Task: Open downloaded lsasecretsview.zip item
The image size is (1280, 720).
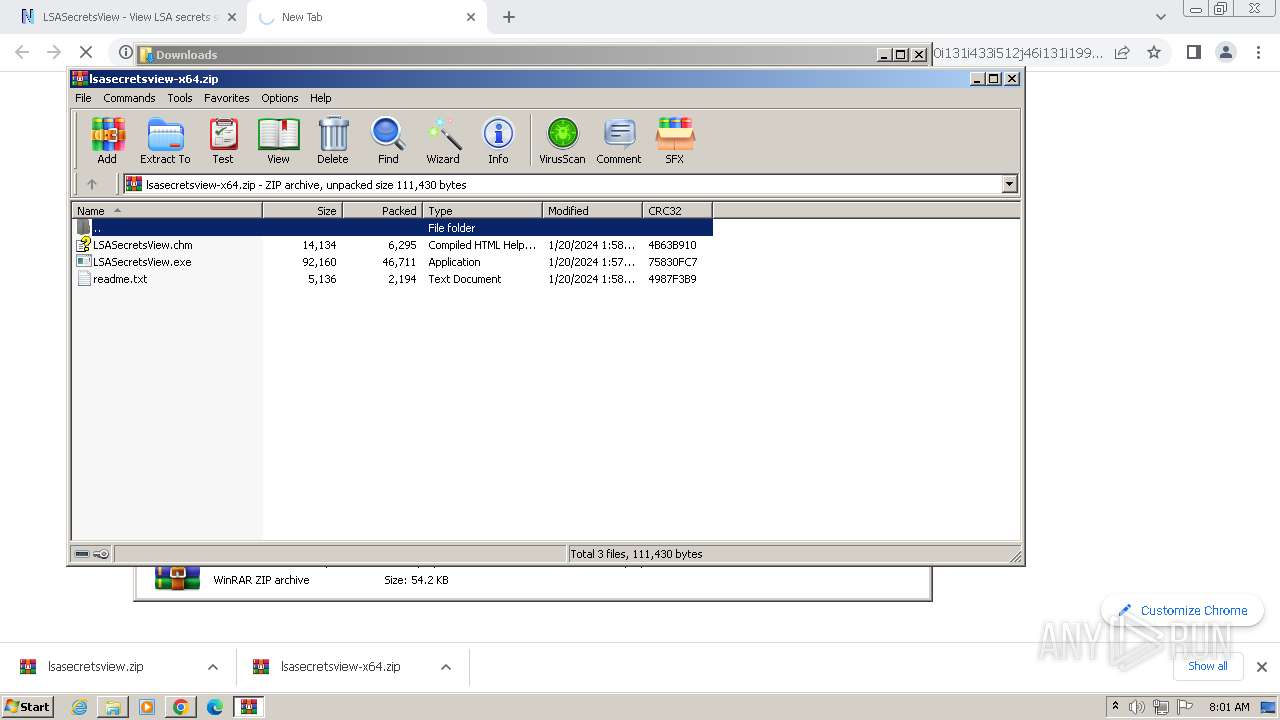Action: [x=96, y=667]
